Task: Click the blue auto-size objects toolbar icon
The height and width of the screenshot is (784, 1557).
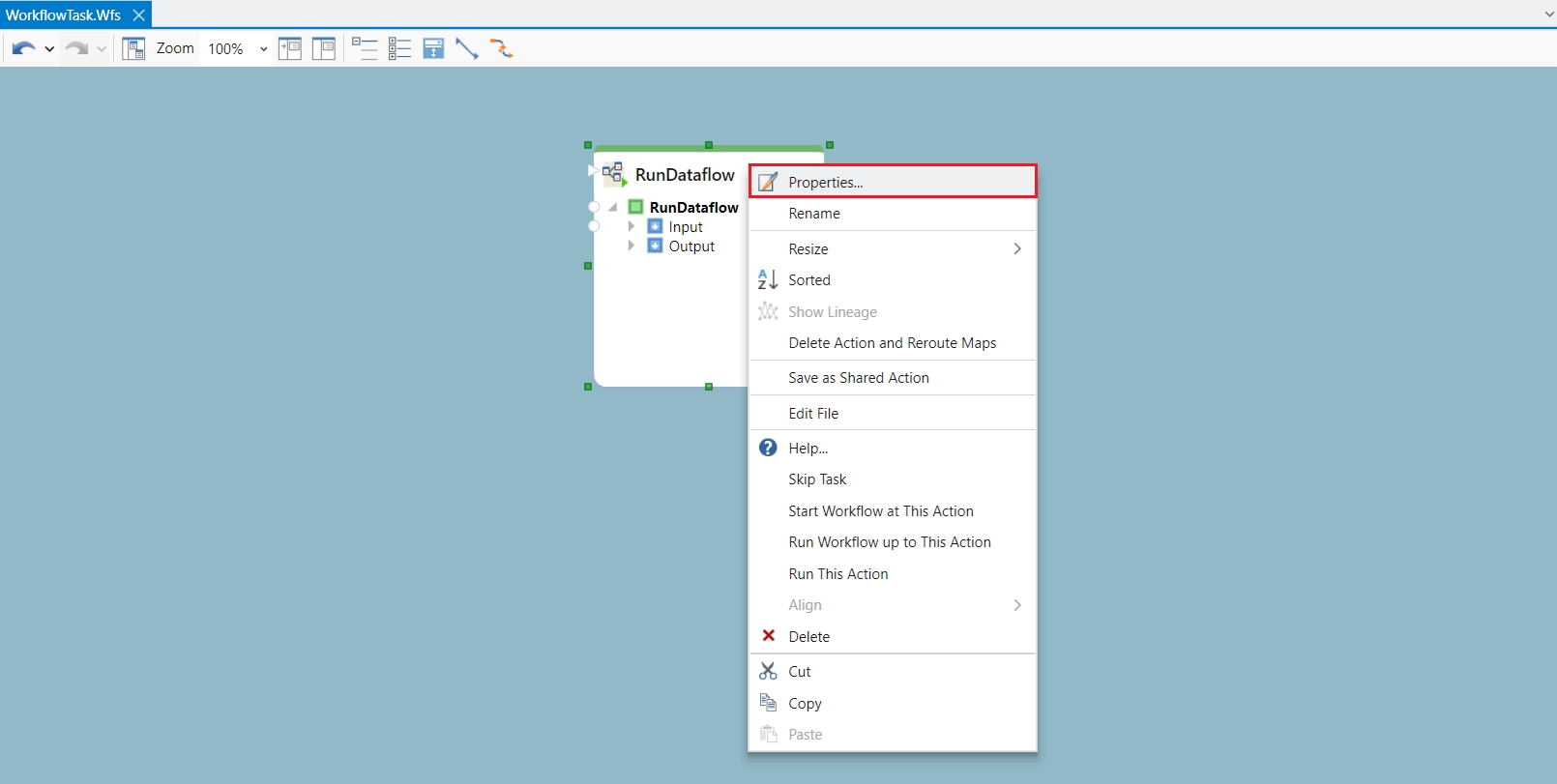Action: [x=433, y=48]
